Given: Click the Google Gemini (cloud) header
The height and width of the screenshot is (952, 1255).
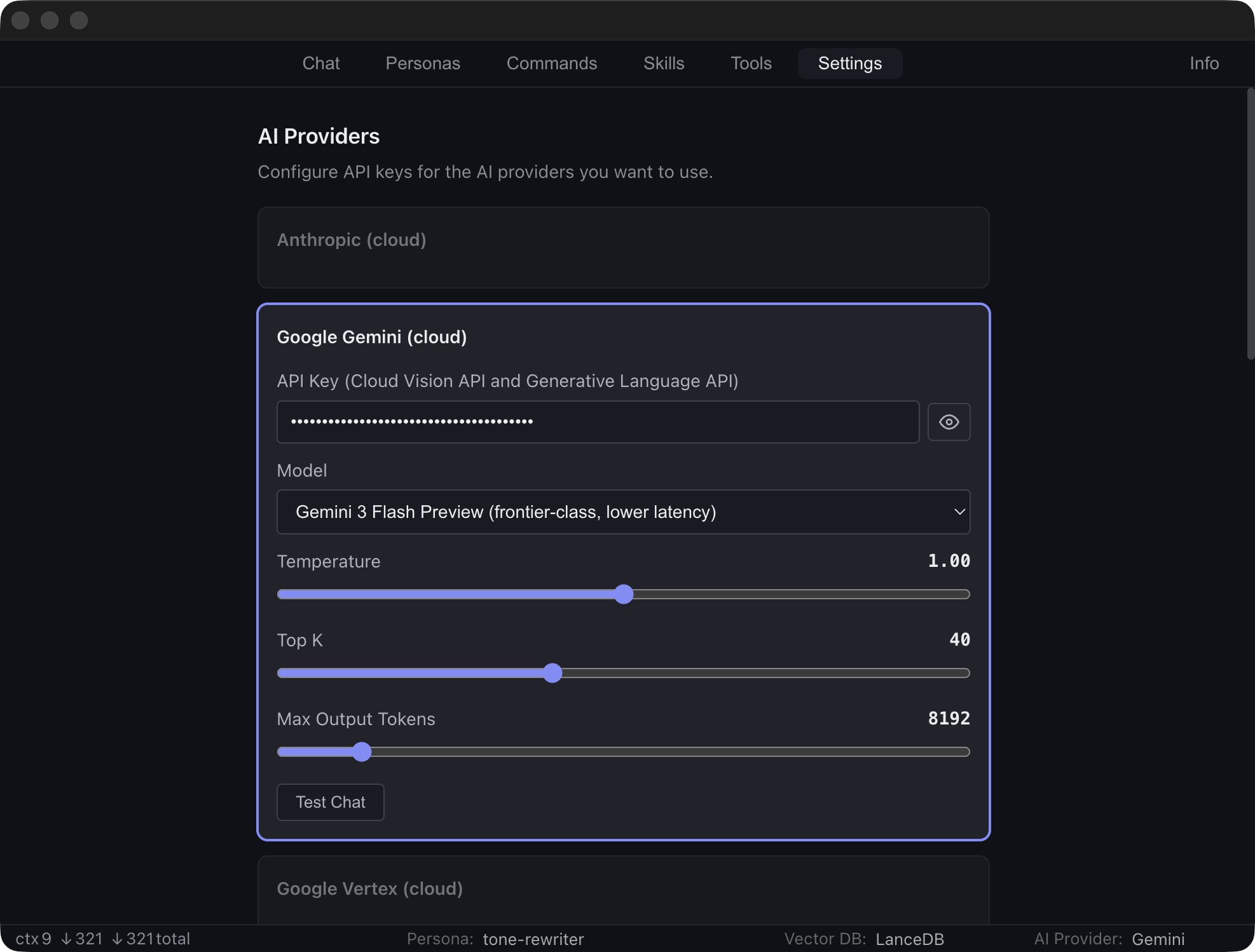Looking at the screenshot, I should coord(372,337).
